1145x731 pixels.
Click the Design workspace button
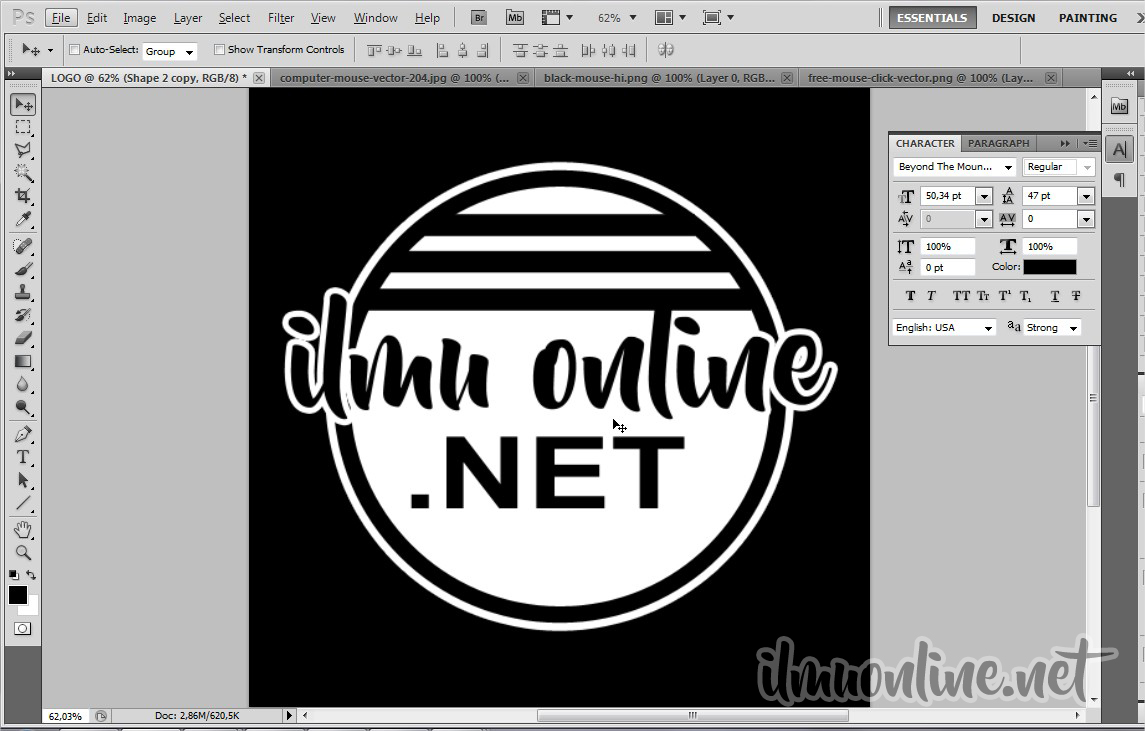tap(1013, 18)
